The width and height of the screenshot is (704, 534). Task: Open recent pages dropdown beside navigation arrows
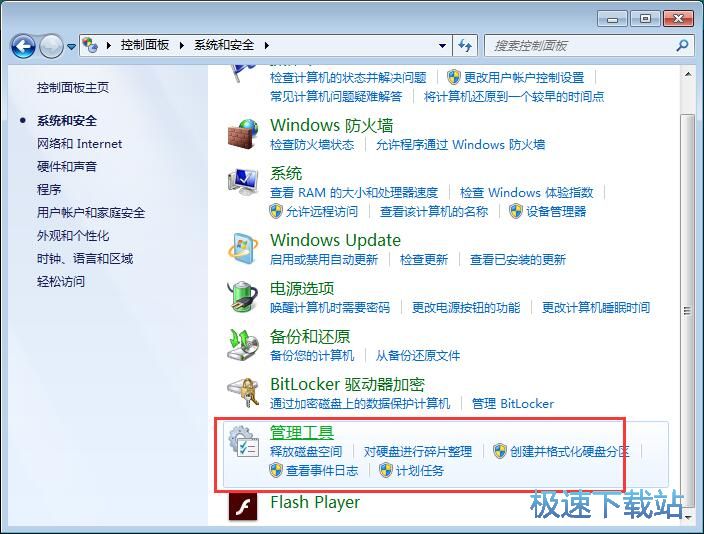71,46
